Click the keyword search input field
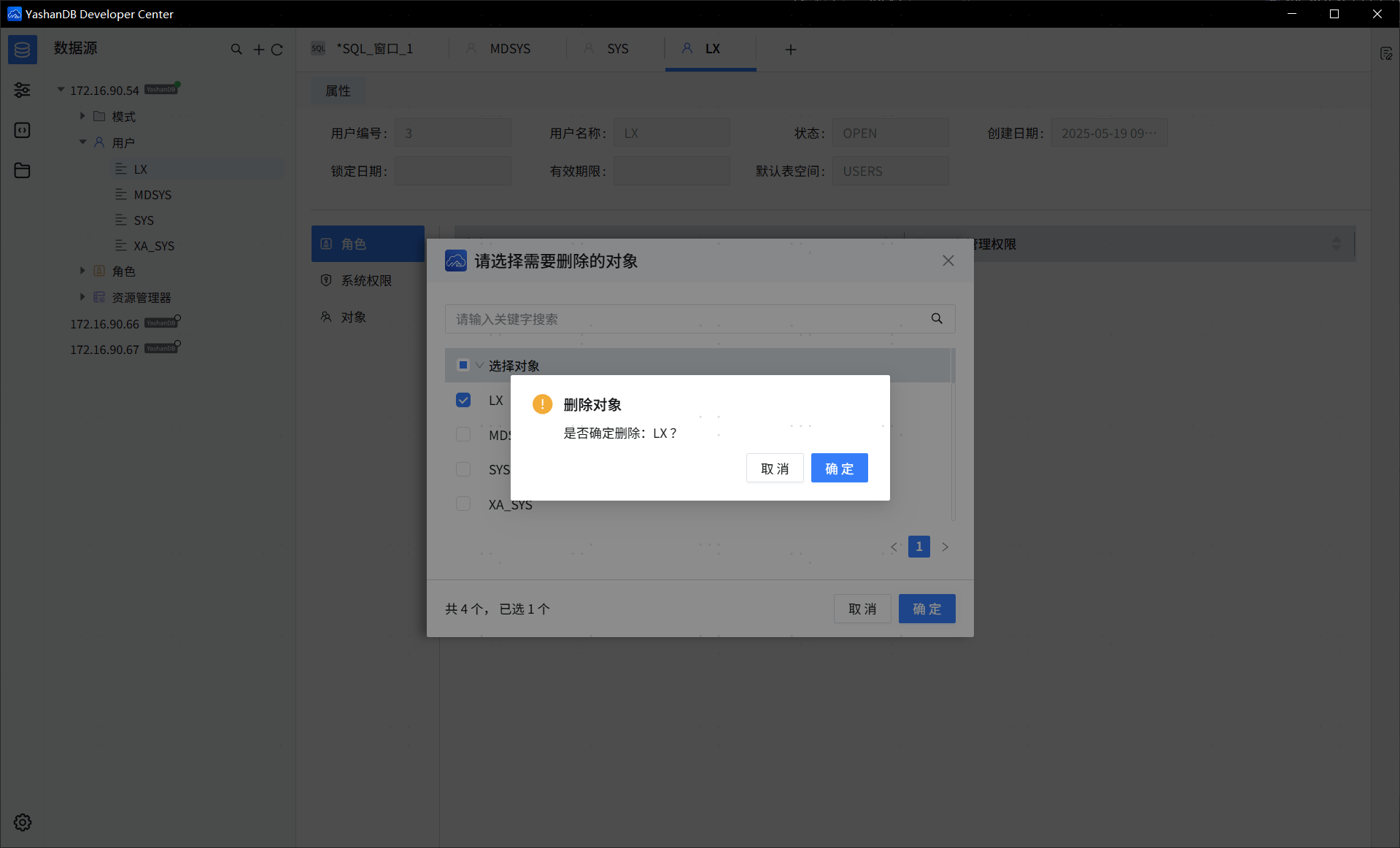Image resolution: width=1400 pixels, height=848 pixels. (686, 319)
